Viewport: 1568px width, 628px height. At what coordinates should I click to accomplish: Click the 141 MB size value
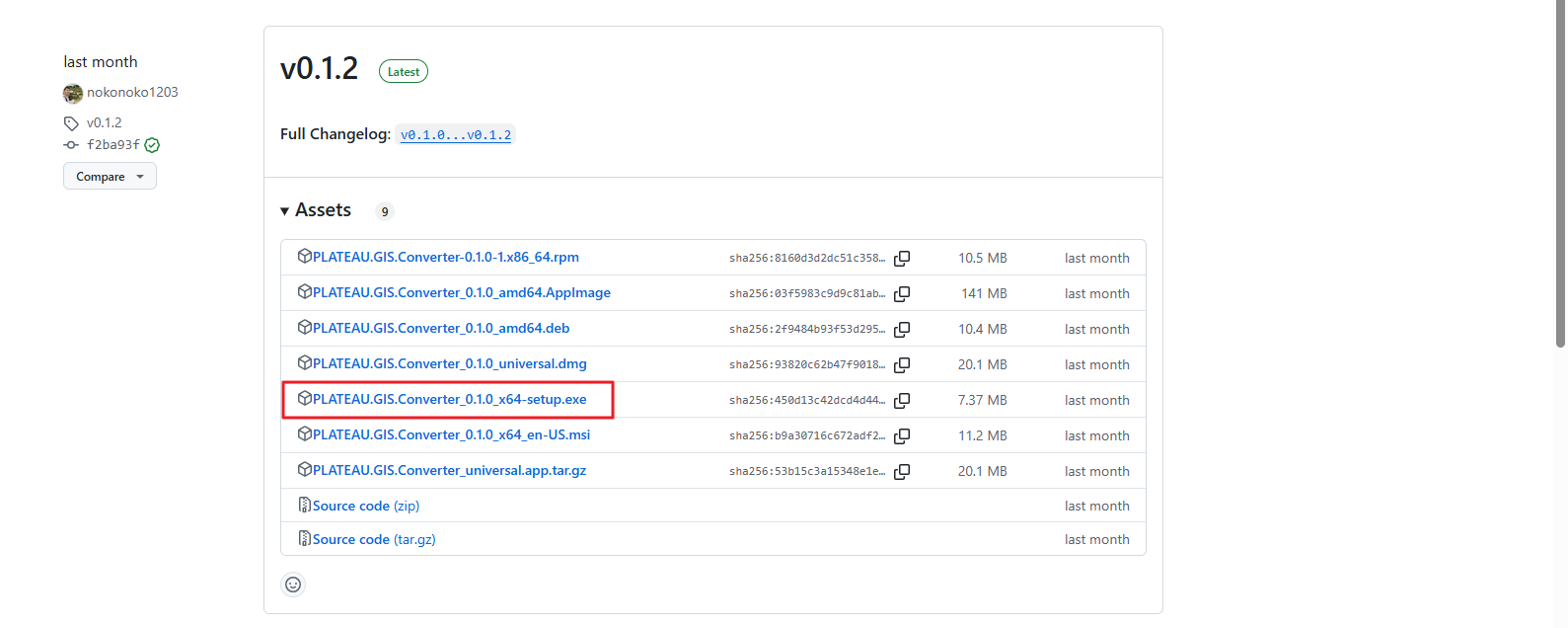click(985, 293)
